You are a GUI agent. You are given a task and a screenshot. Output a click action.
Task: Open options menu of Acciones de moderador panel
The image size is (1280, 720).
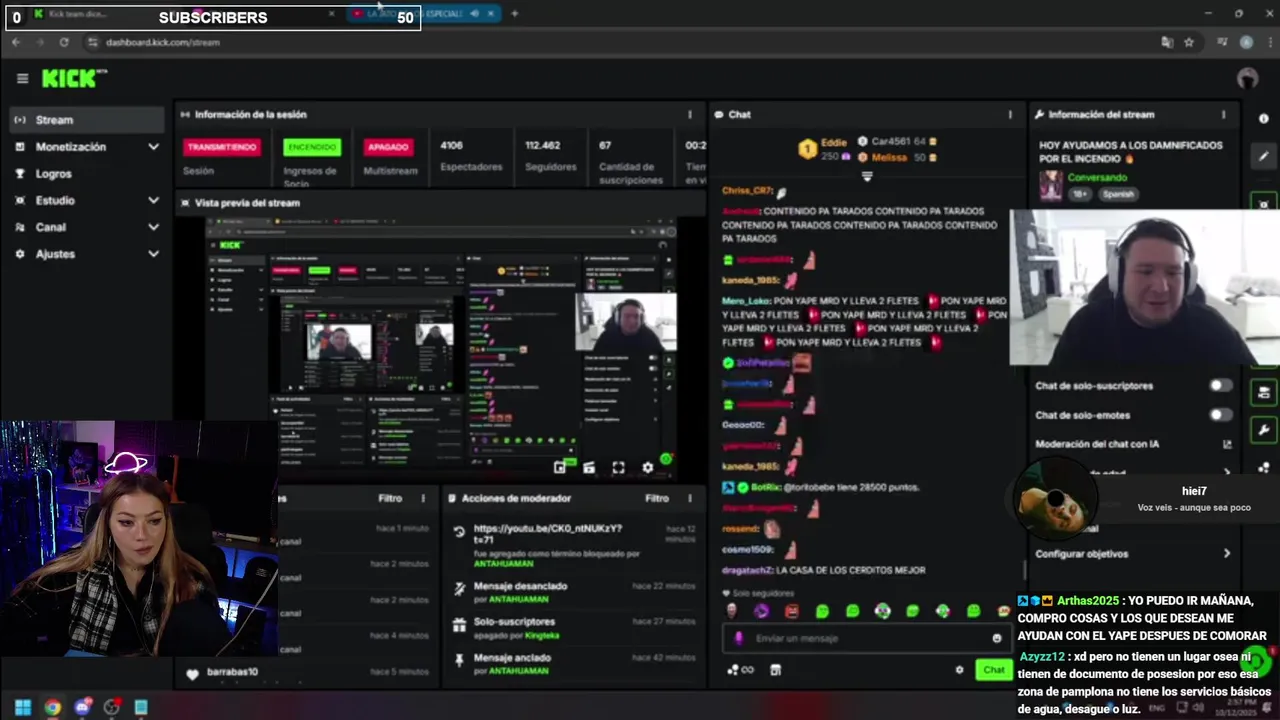[689, 498]
